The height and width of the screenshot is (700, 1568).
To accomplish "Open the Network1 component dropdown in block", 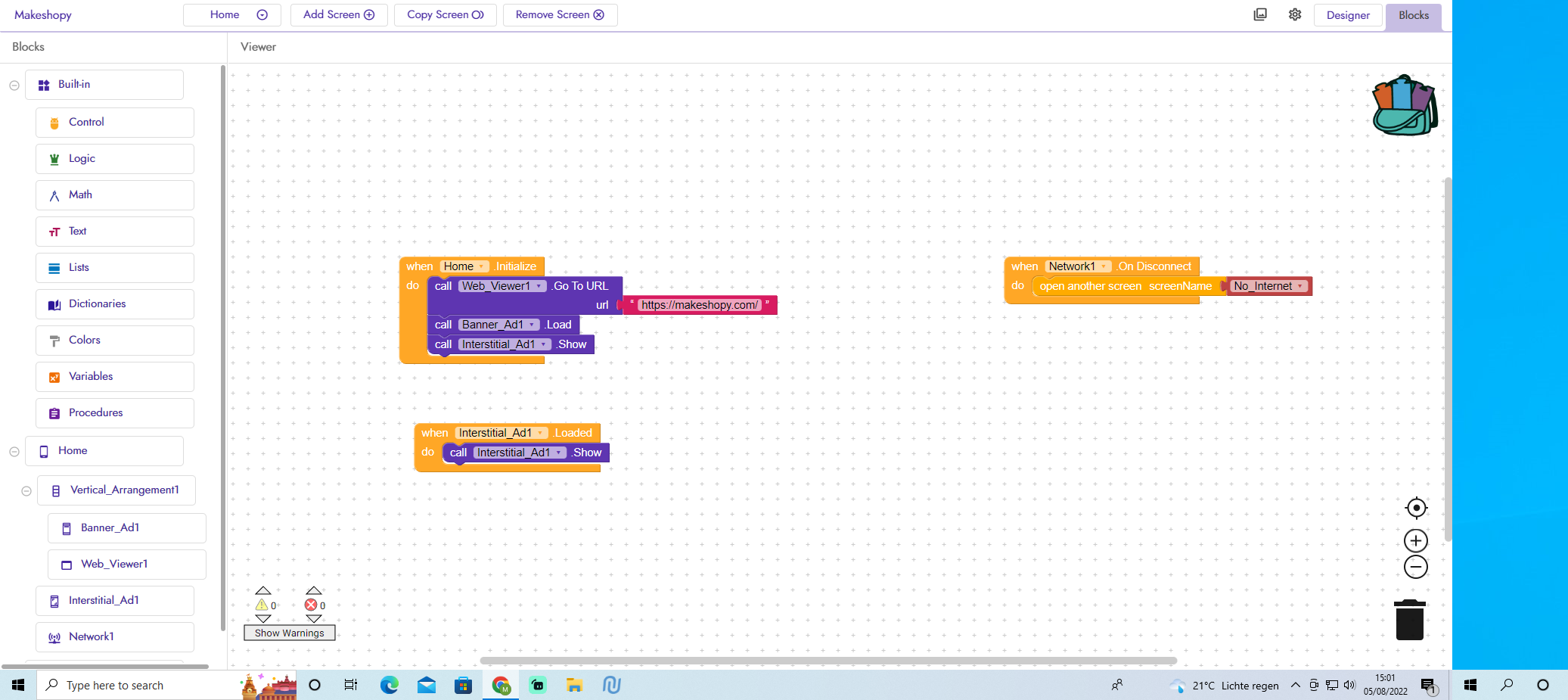I will click(1104, 266).
